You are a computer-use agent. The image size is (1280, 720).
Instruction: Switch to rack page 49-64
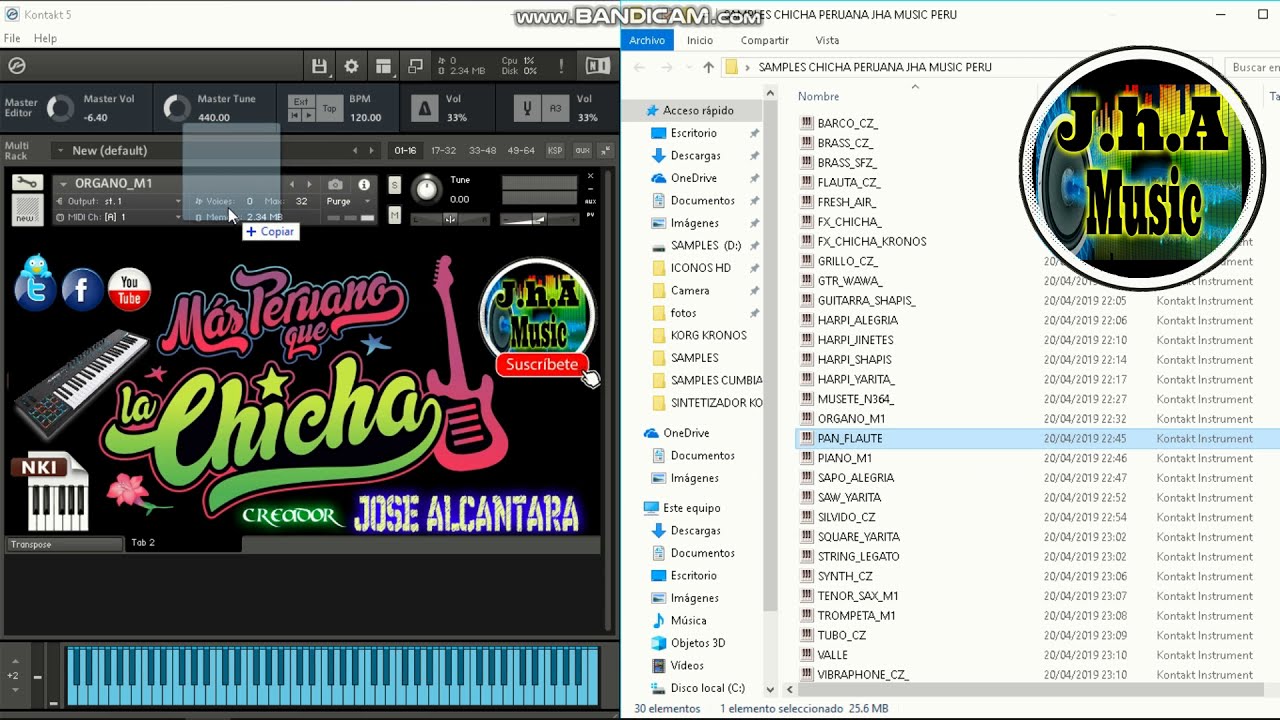pyautogui.click(x=521, y=151)
